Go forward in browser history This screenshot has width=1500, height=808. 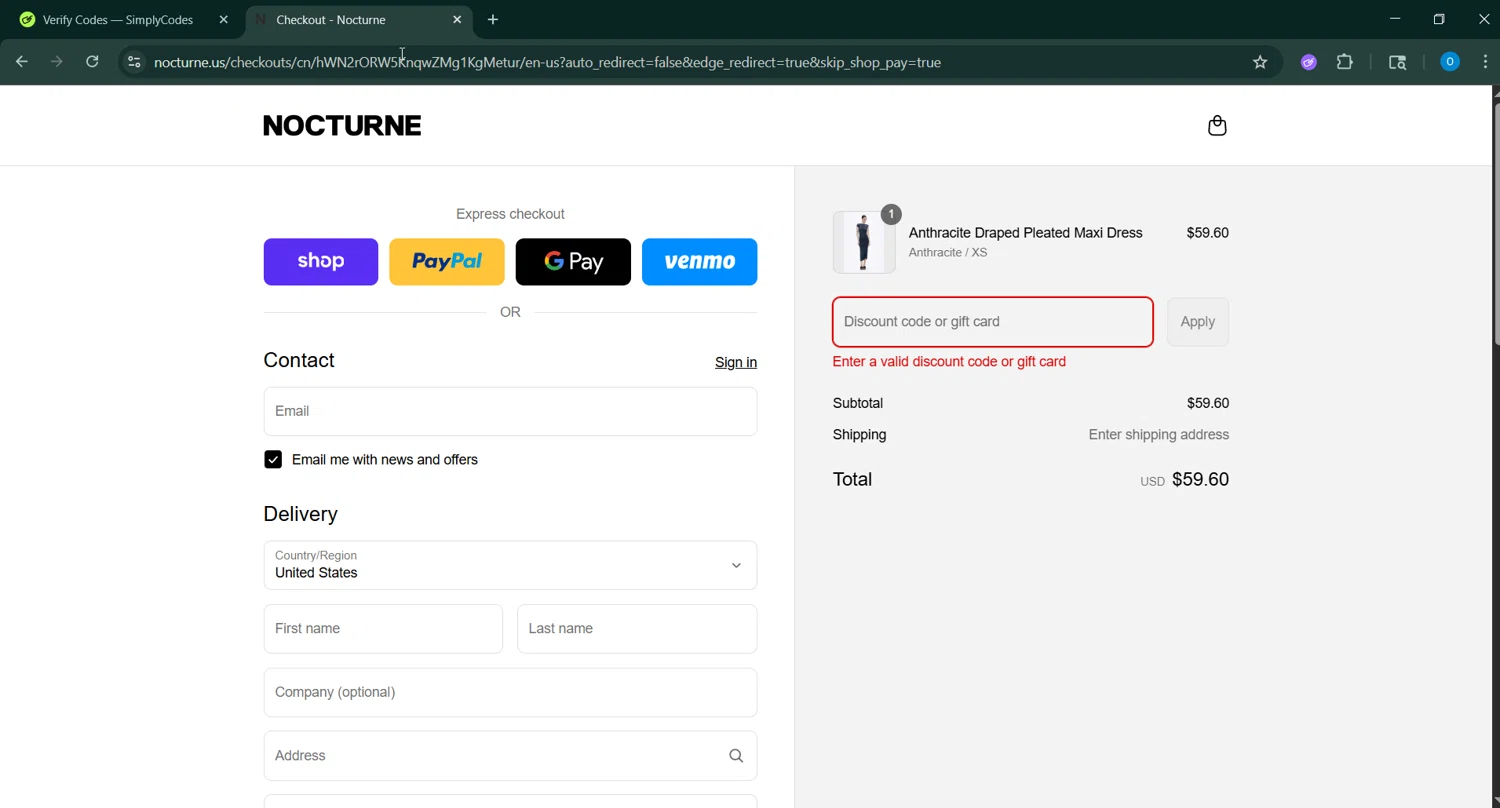57,62
